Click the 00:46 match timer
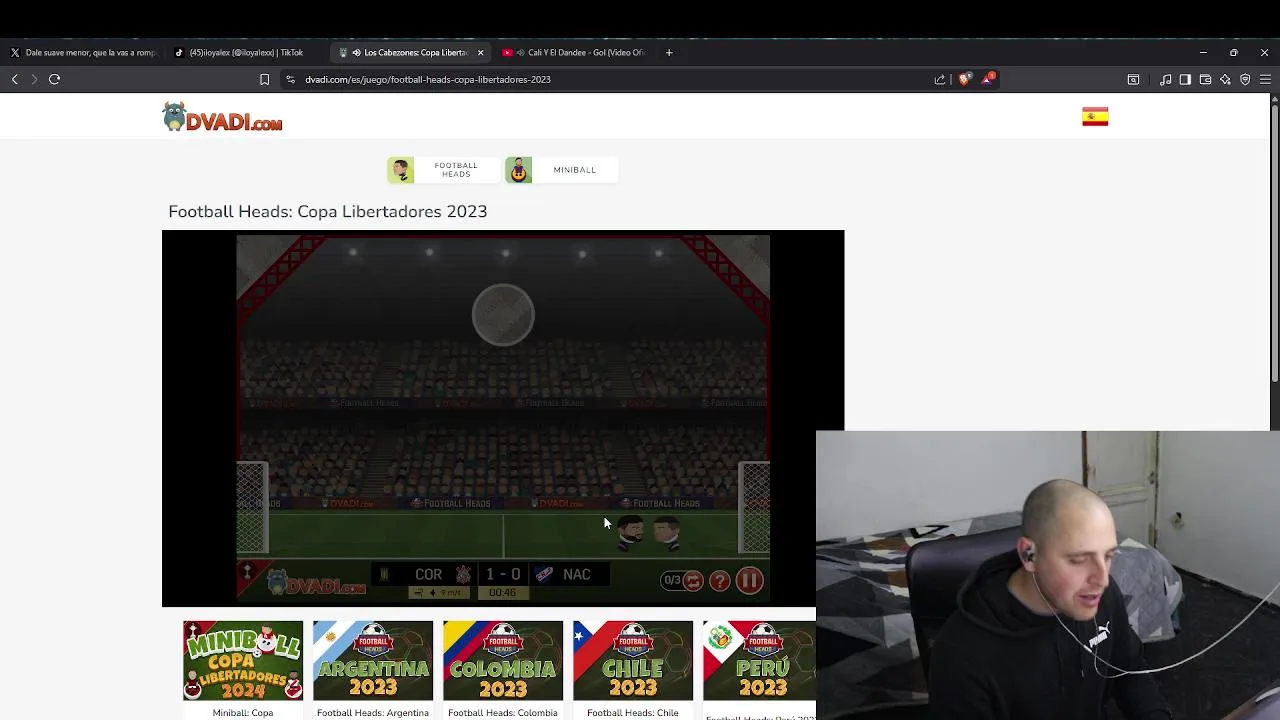 click(503, 593)
